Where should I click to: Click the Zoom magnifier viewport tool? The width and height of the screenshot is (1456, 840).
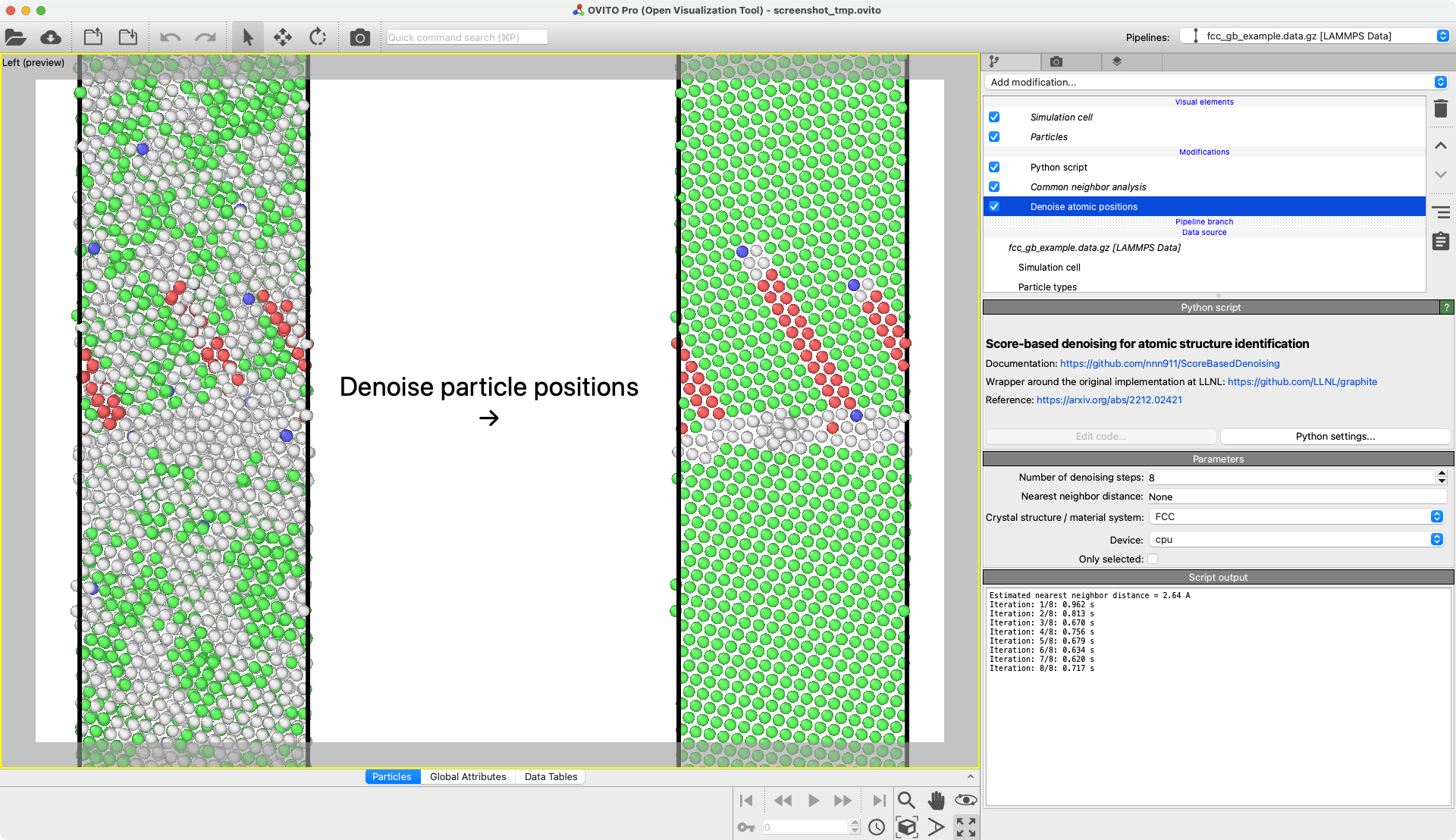pos(906,801)
